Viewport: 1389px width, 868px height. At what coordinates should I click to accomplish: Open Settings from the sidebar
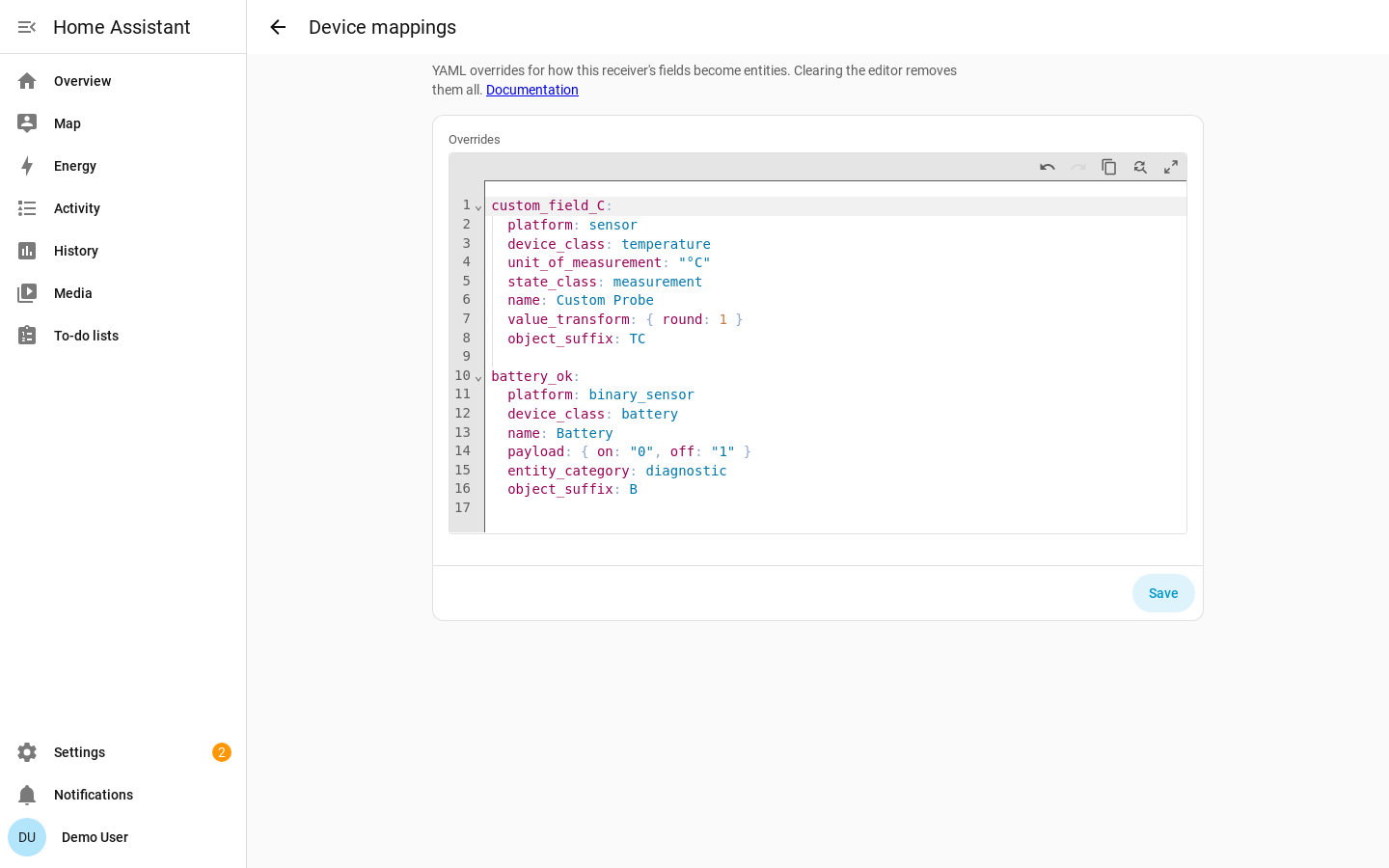point(123,752)
